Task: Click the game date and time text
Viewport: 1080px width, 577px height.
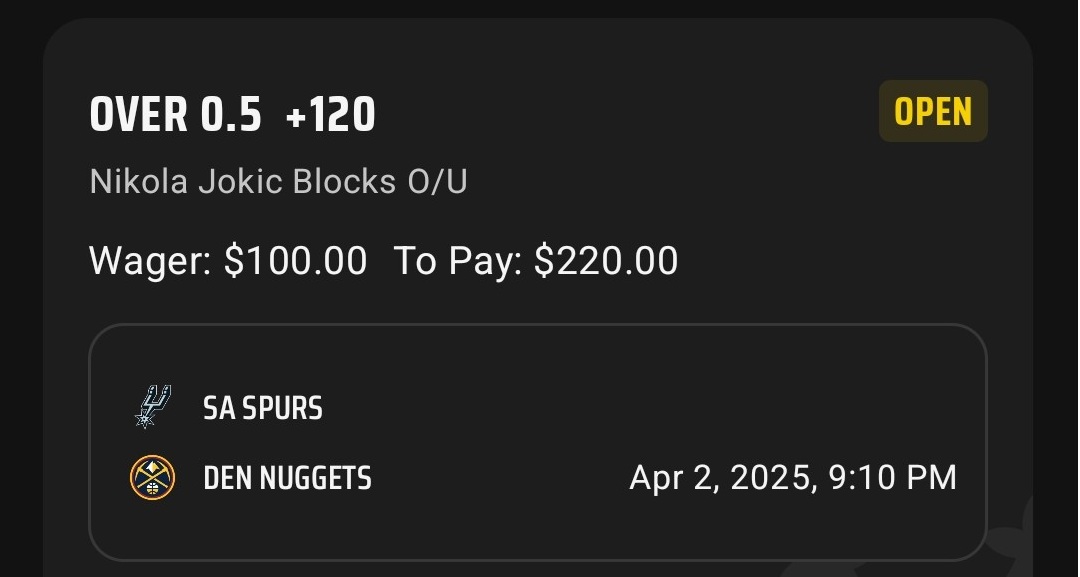Action: click(x=795, y=477)
